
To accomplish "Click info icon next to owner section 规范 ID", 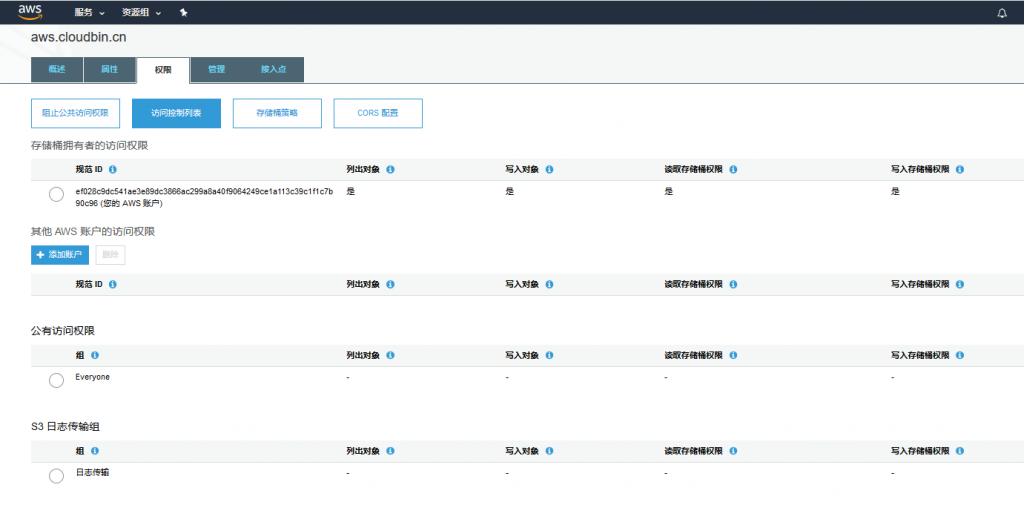I will pos(113,170).
